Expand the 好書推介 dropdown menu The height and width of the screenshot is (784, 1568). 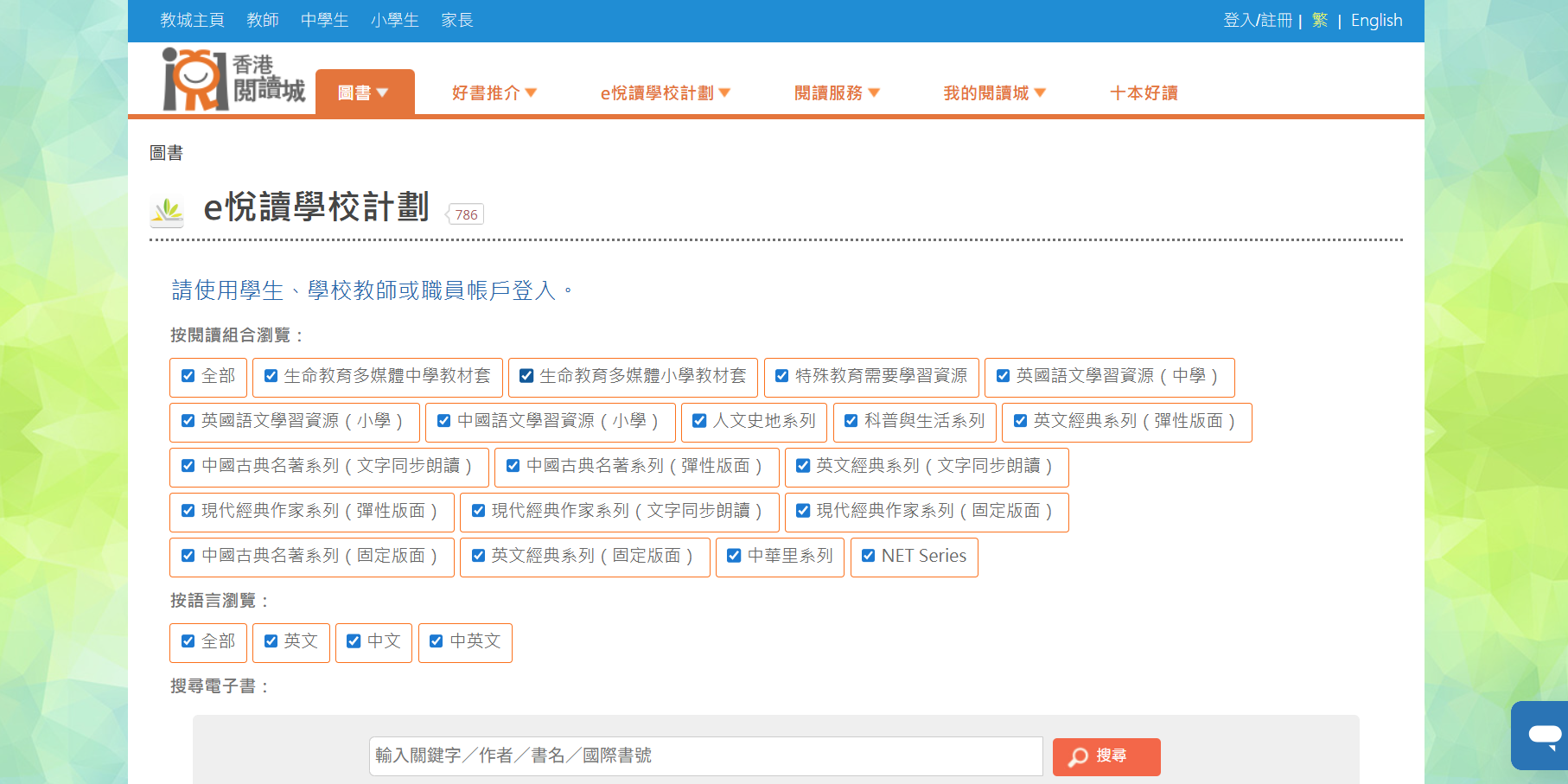[494, 92]
